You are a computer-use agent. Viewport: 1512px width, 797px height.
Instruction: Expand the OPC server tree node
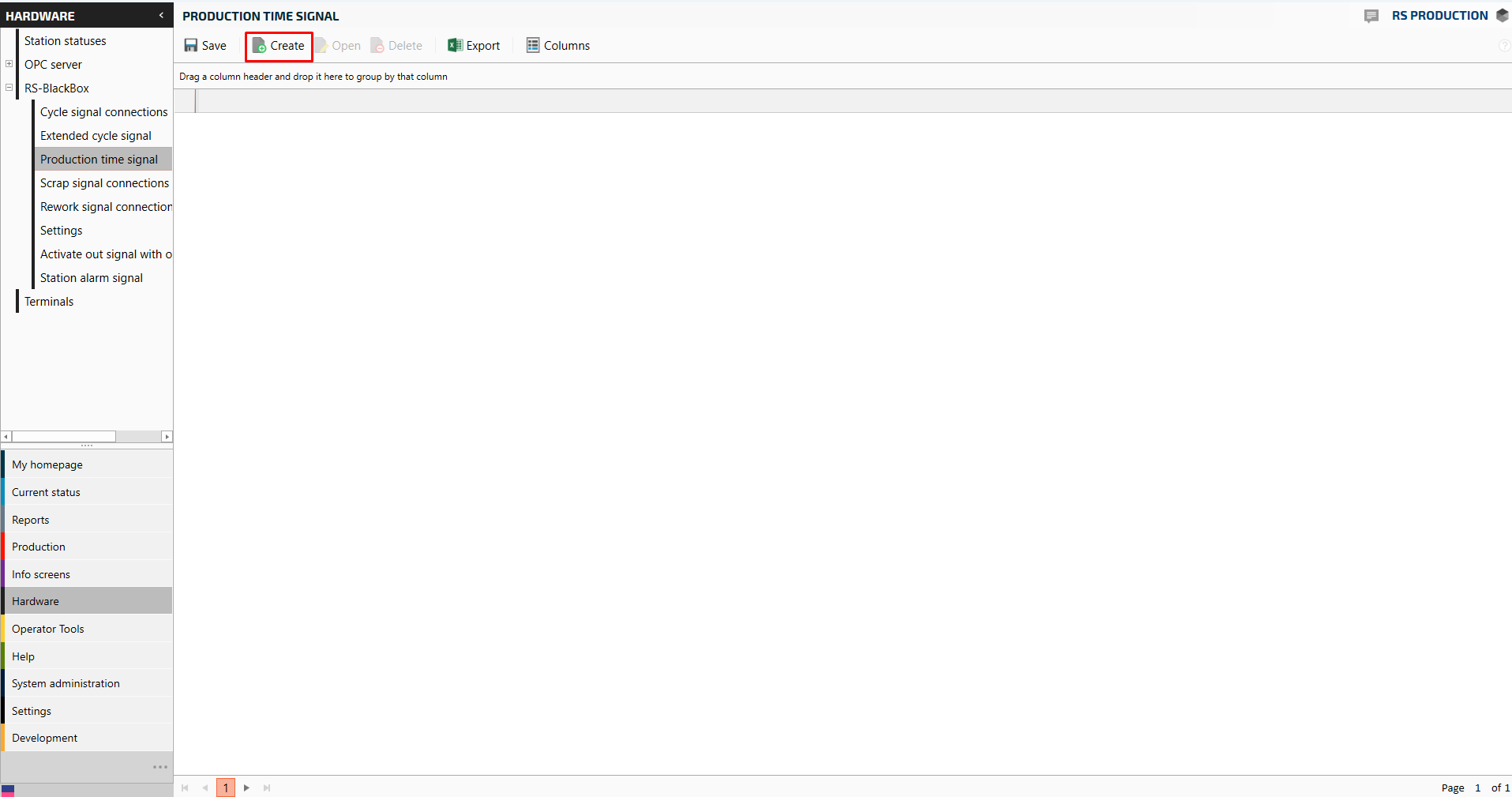point(9,64)
